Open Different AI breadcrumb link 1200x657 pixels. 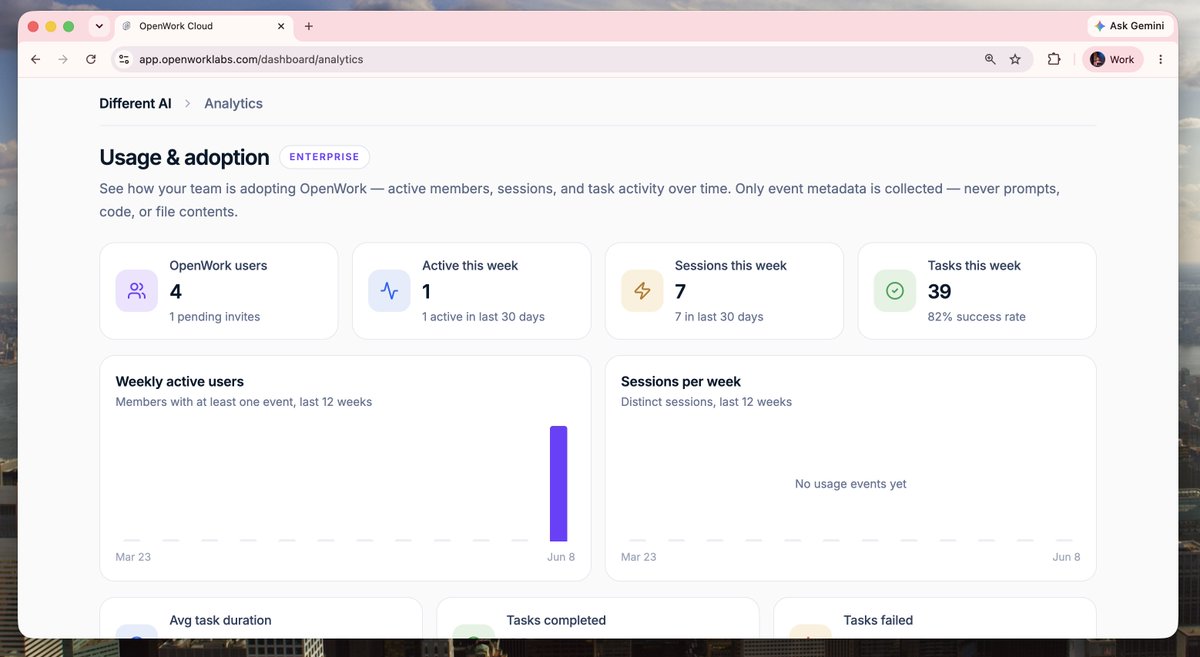click(135, 103)
